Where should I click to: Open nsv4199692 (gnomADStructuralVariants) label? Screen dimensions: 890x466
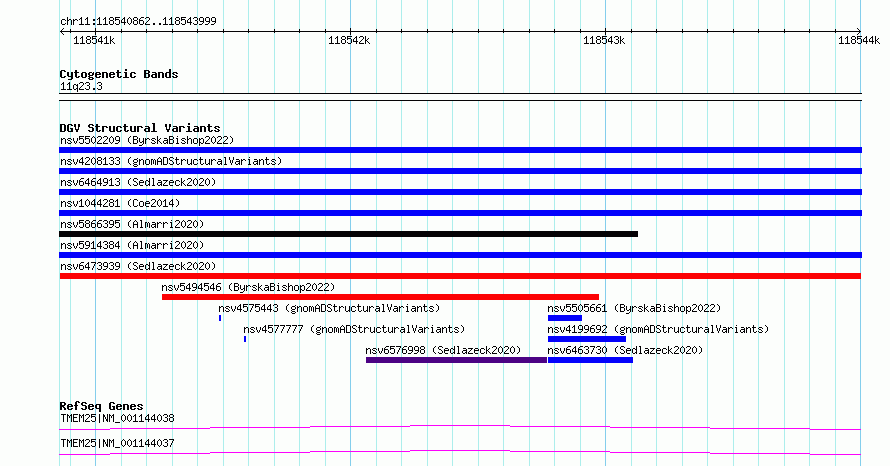pos(658,329)
